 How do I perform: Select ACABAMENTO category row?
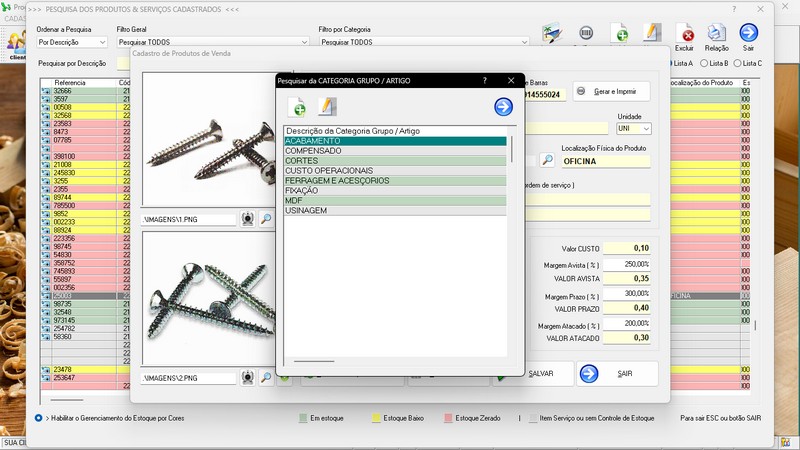point(395,141)
